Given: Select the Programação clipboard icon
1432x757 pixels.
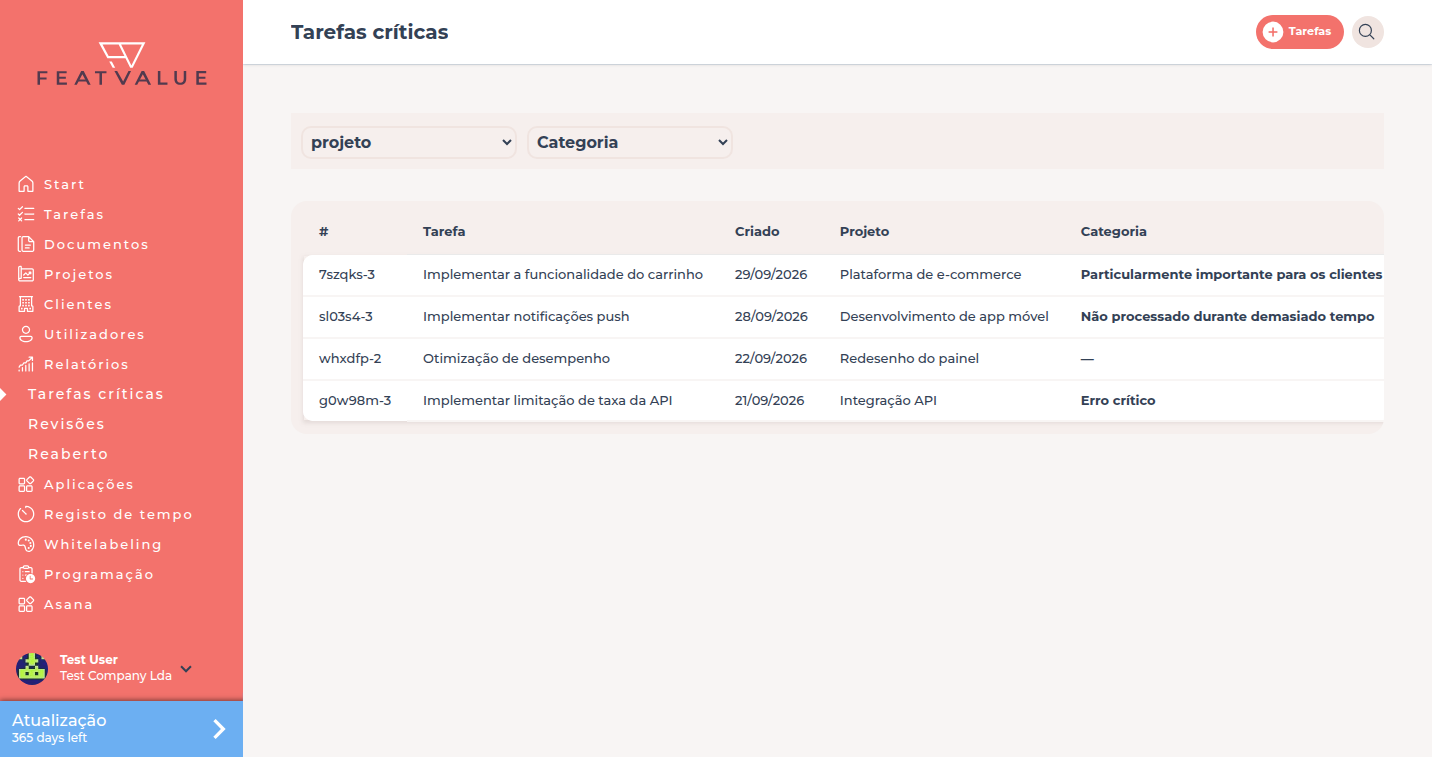Looking at the screenshot, I should click(26, 574).
